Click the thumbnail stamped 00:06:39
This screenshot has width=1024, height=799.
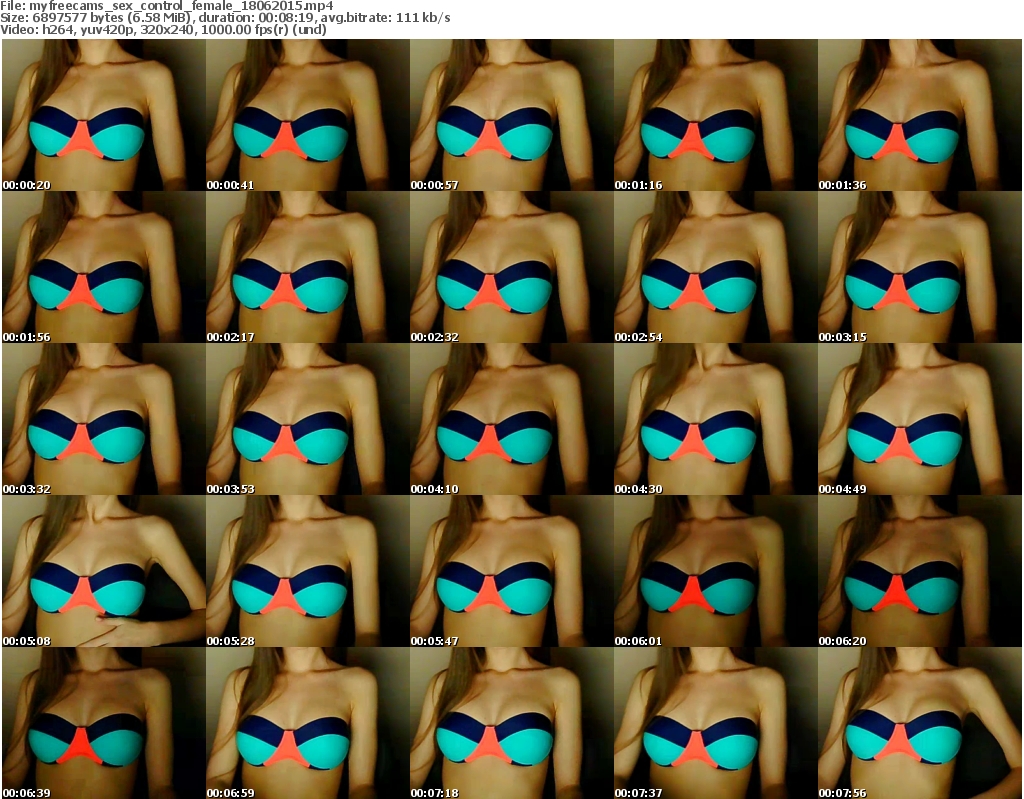(x=103, y=723)
